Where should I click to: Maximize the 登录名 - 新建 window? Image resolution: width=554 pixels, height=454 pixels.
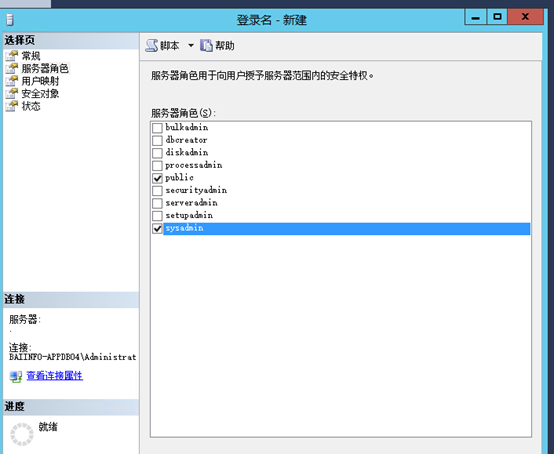point(497,17)
